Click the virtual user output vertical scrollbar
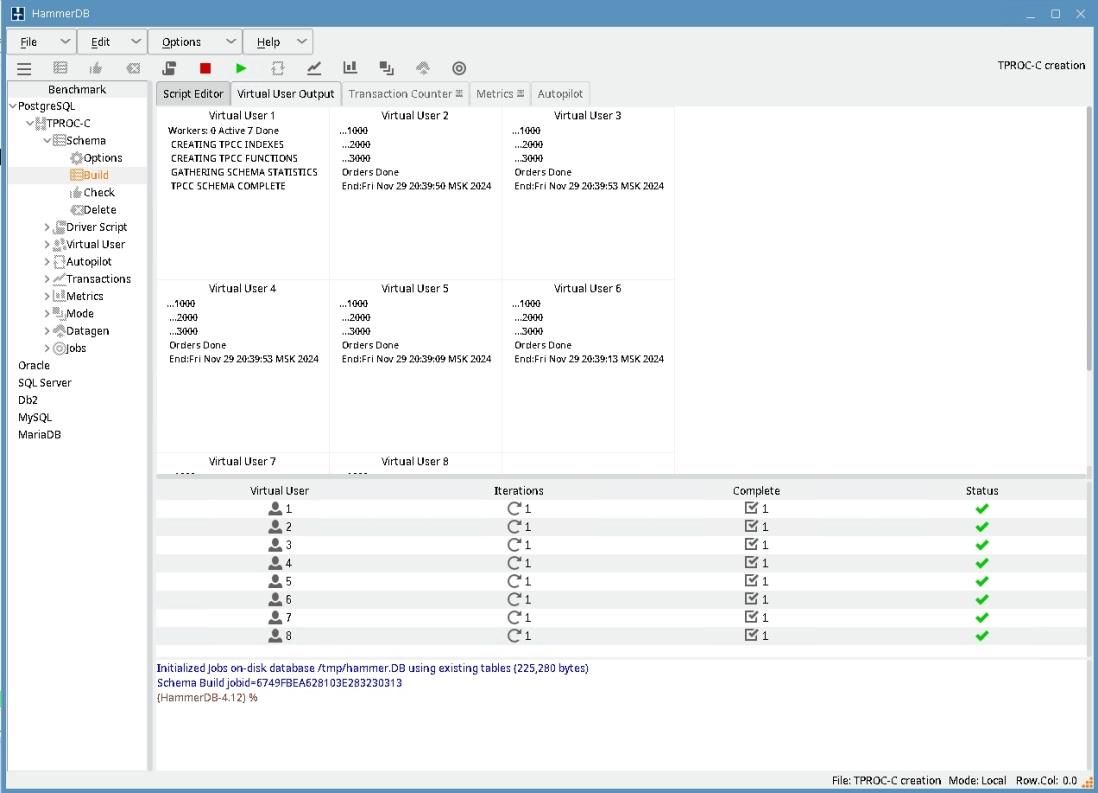 coord(1091,240)
